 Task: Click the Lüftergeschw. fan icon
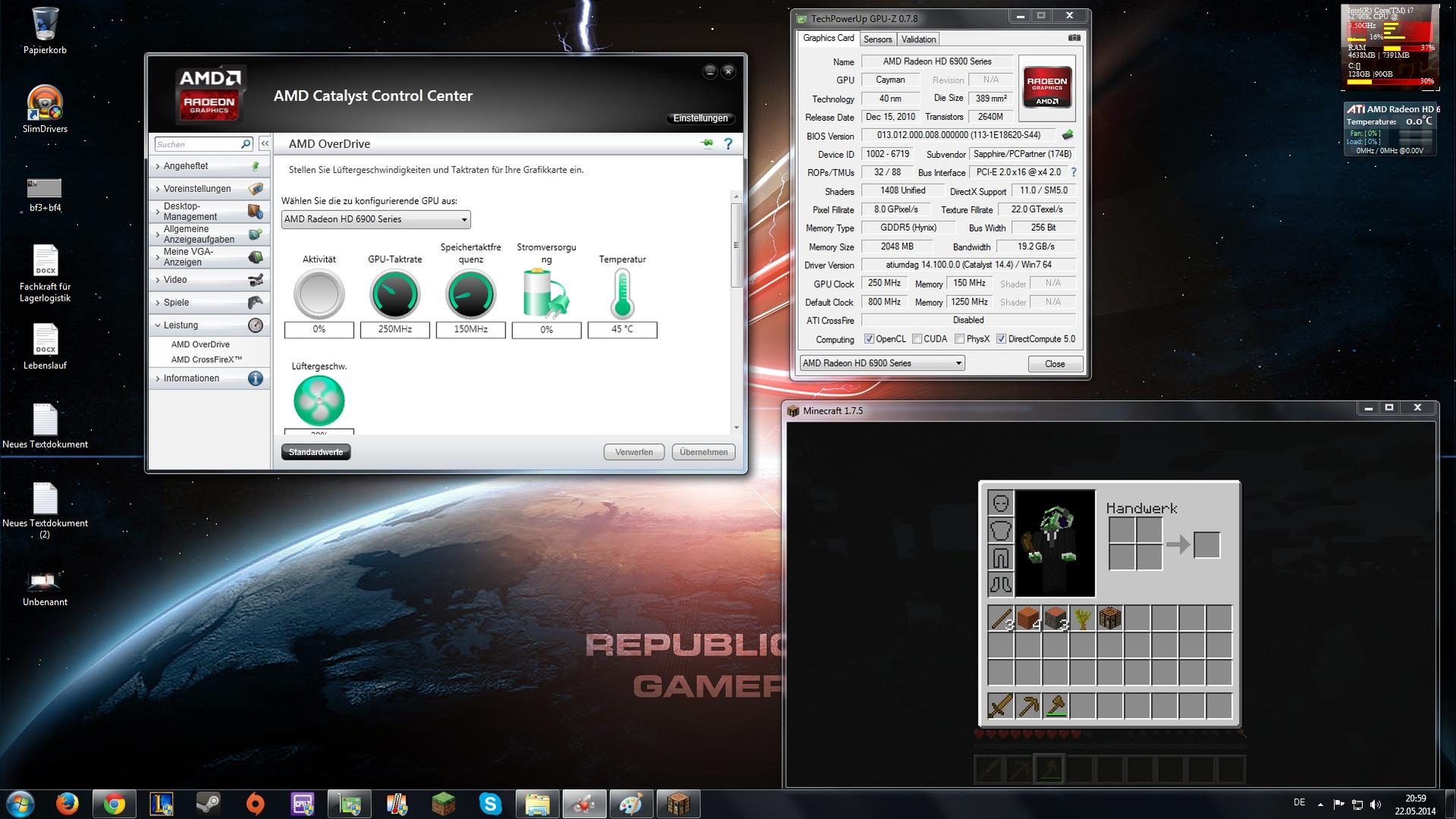[x=319, y=401]
